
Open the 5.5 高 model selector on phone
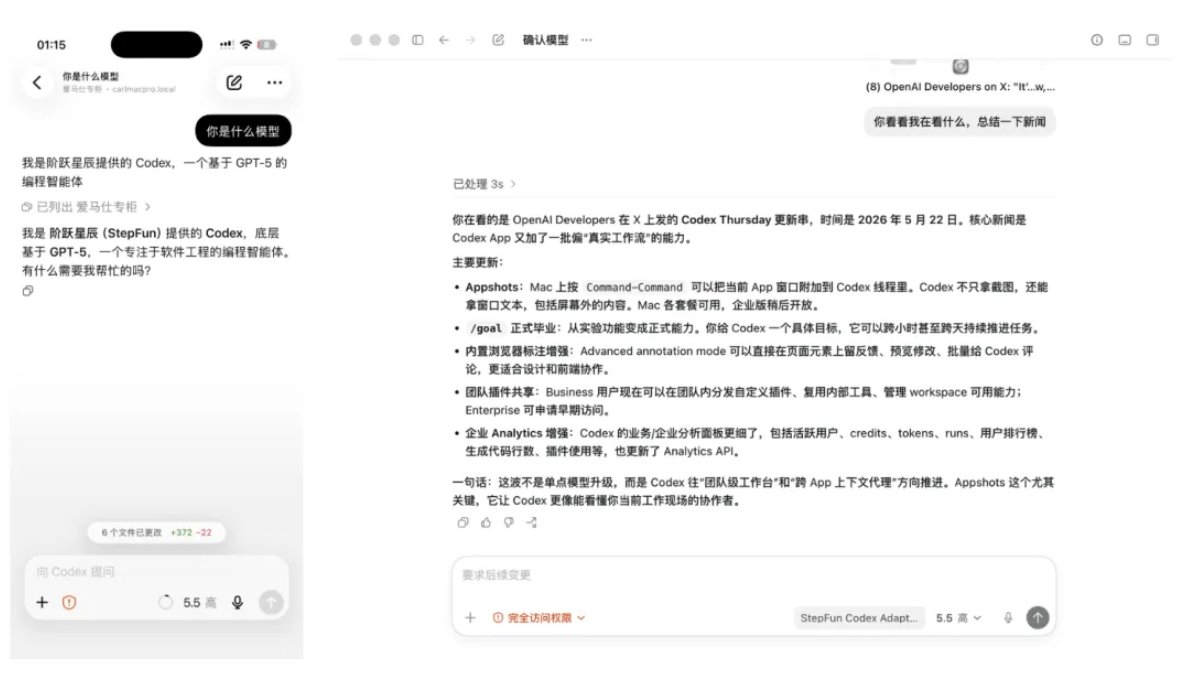coord(199,602)
